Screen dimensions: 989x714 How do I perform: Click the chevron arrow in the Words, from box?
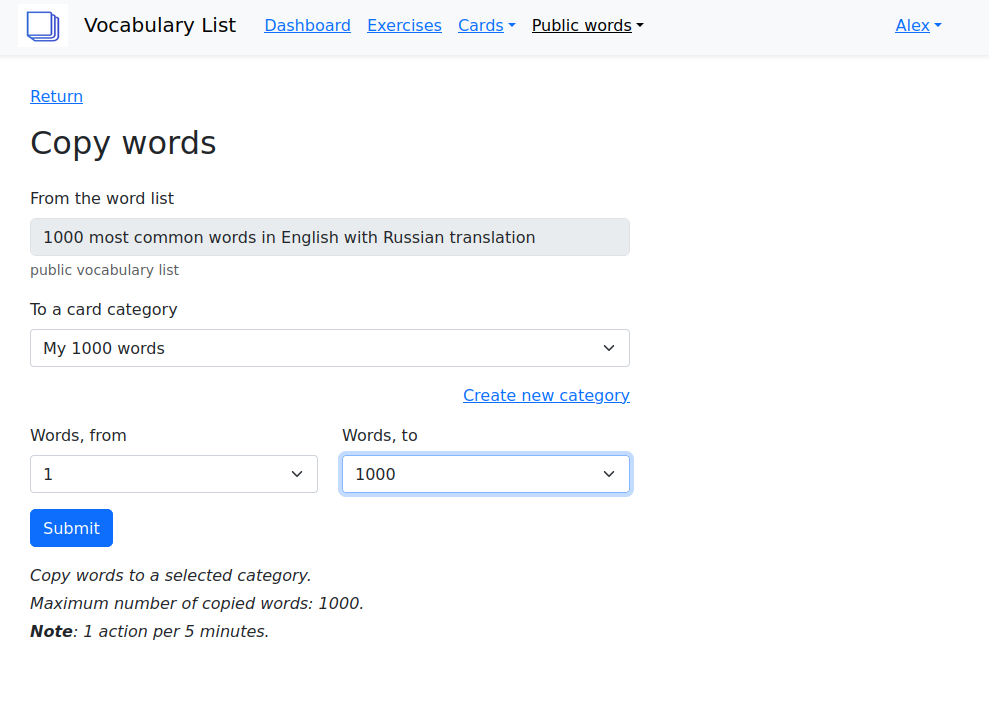tap(297, 475)
